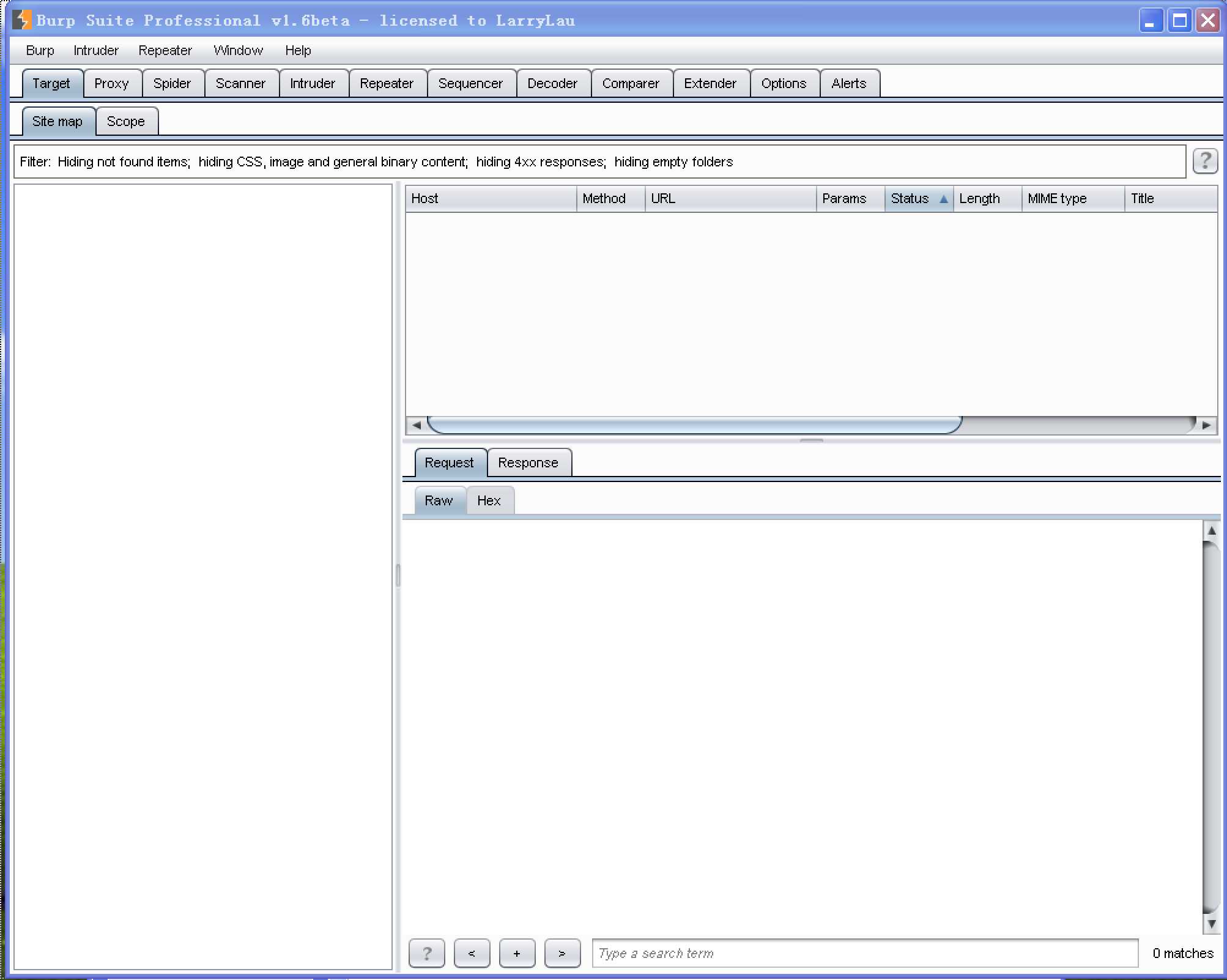Open the Scope sub-tab
The width and height of the screenshot is (1227, 980).
(126, 121)
